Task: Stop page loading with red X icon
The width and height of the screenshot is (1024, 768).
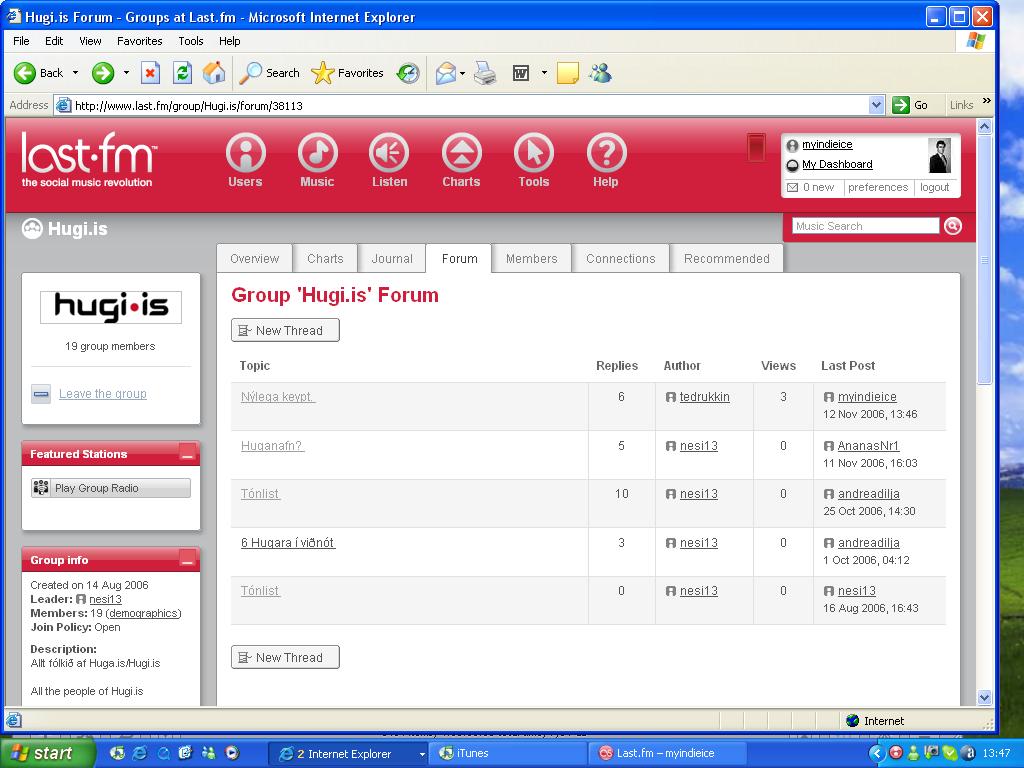Action: [x=150, y=72]
